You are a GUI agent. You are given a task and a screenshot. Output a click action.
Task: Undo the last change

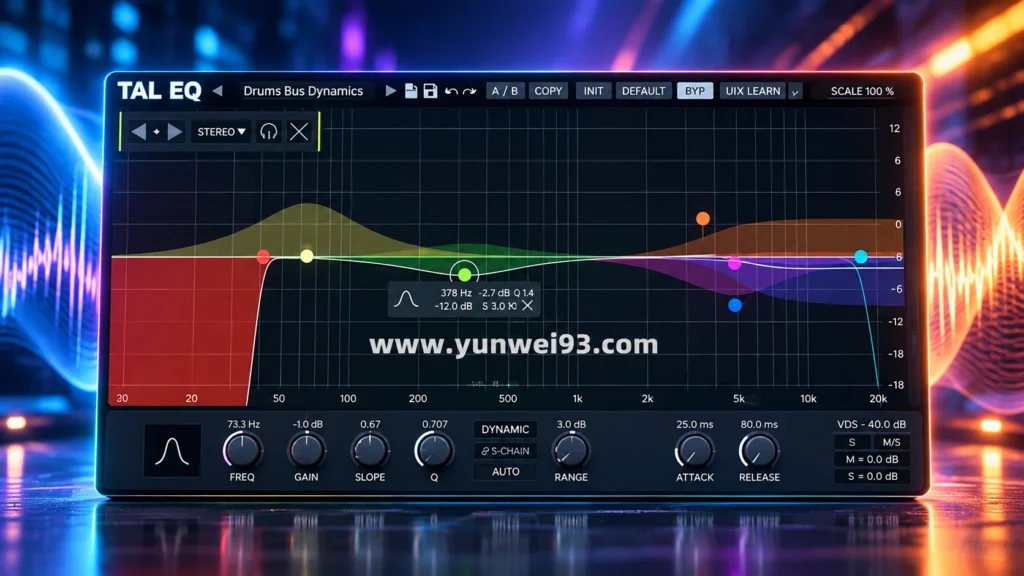point(451,91)
